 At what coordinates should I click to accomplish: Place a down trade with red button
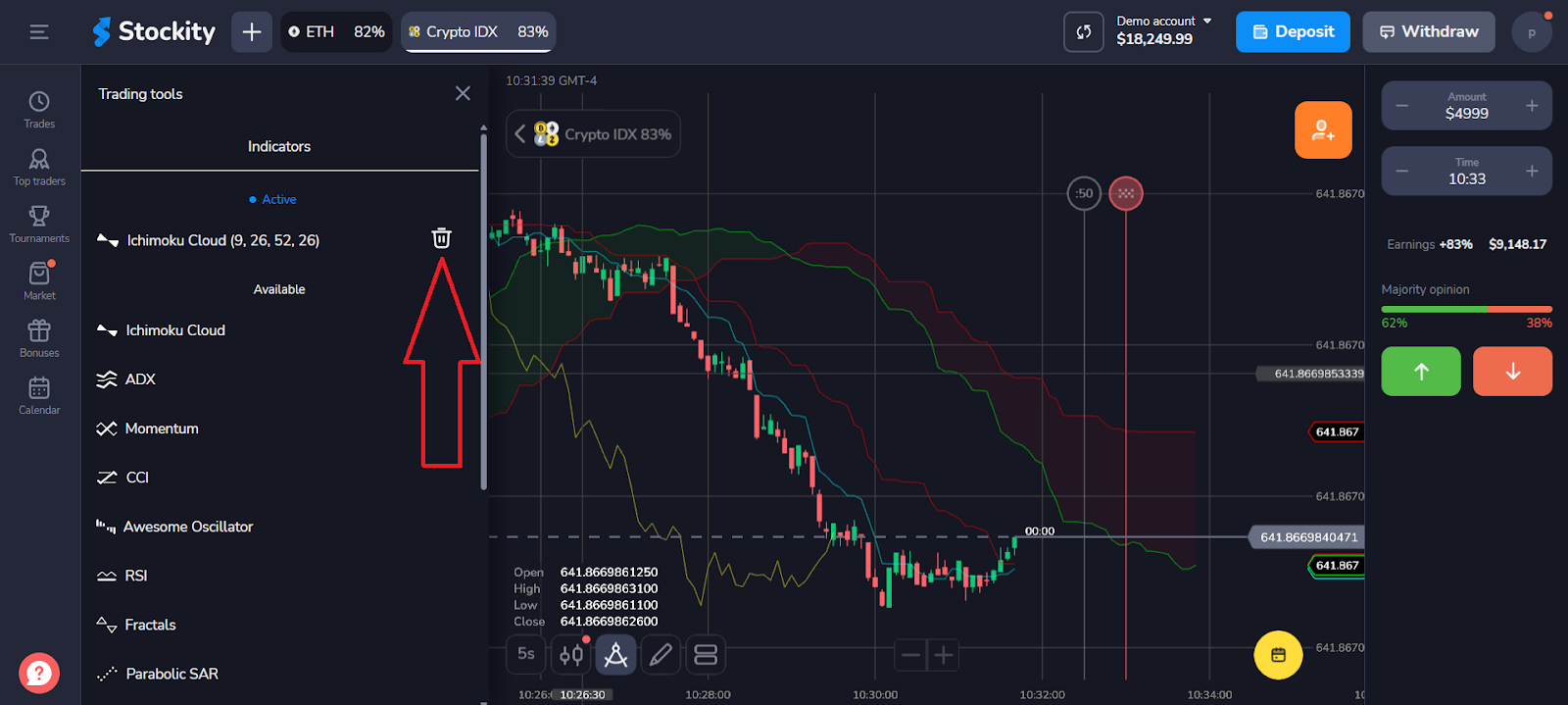point(1512,372)
